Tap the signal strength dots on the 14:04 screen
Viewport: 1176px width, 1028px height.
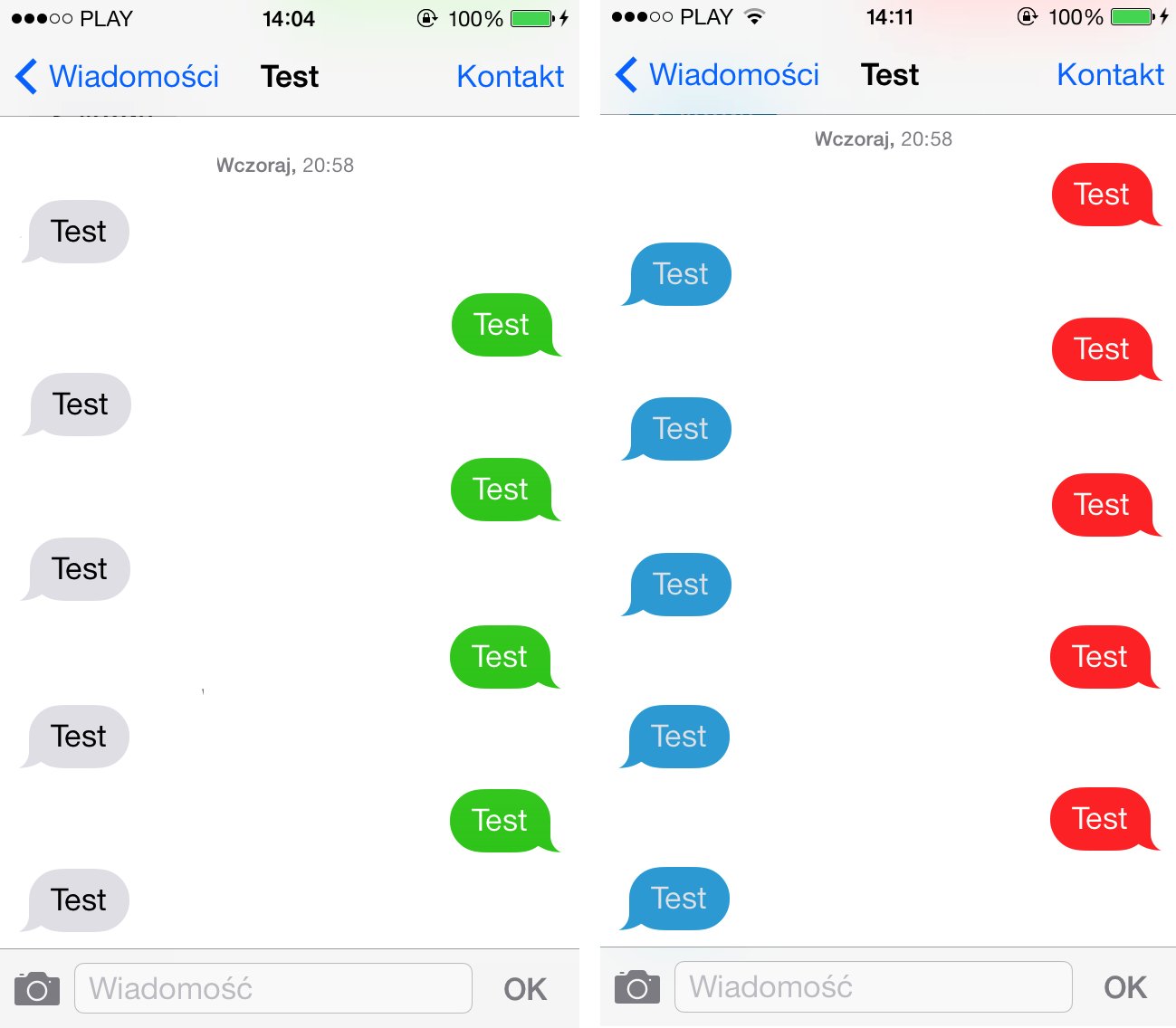pyautogui.click(x=42, y=19)
